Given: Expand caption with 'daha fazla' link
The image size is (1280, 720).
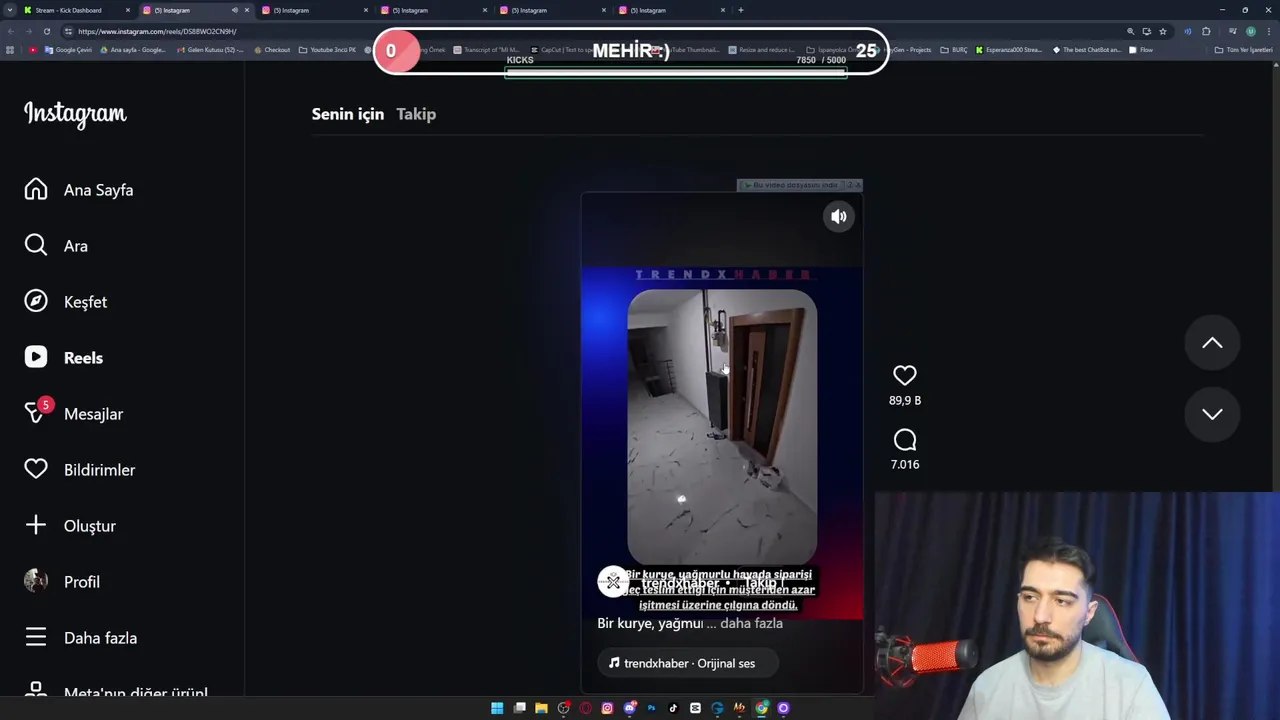Looking at the screenshot, I should click(751, 623).
